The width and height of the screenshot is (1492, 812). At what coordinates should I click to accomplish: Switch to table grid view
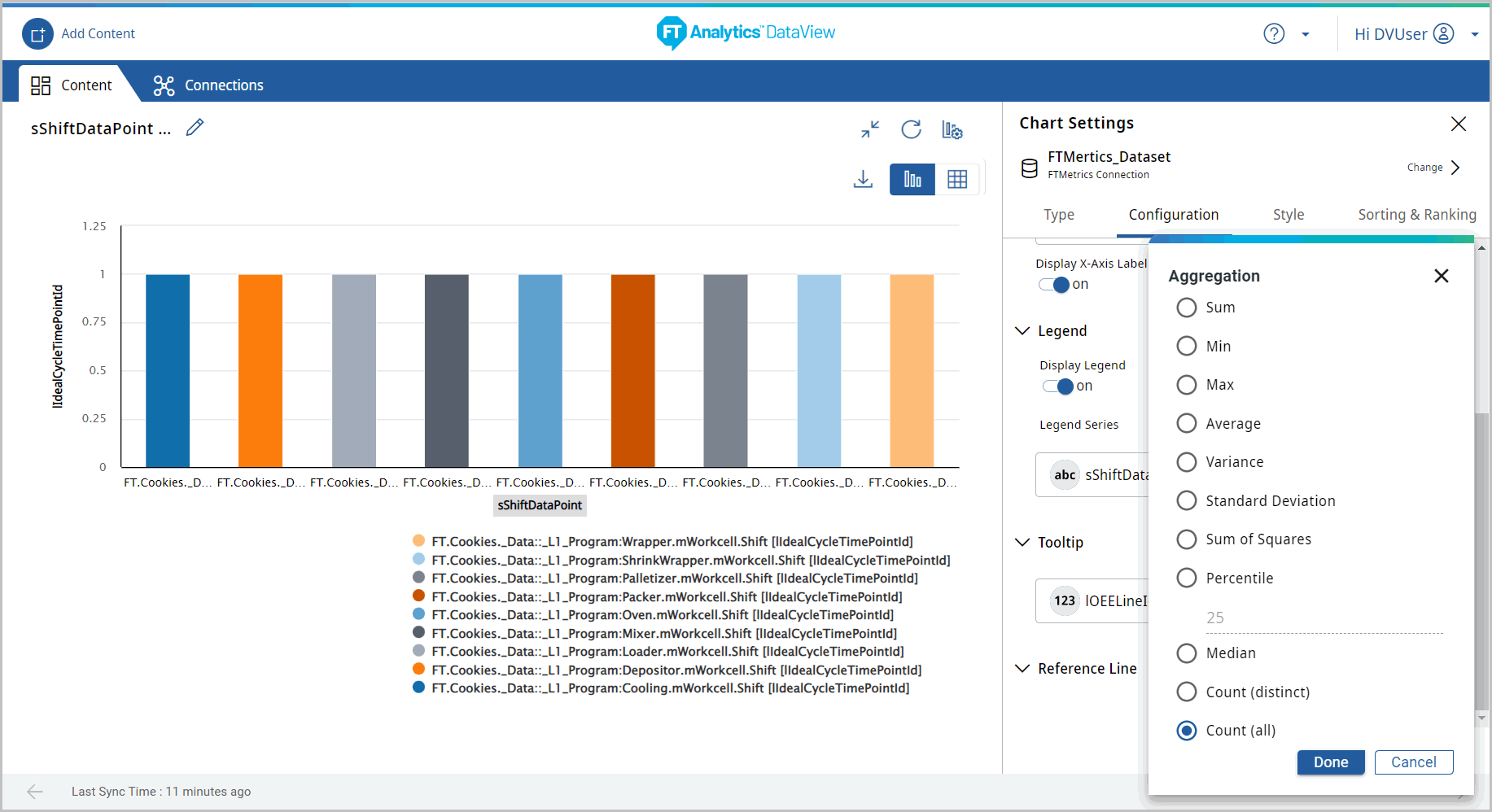pyautogui.click(x=957, y=179)
